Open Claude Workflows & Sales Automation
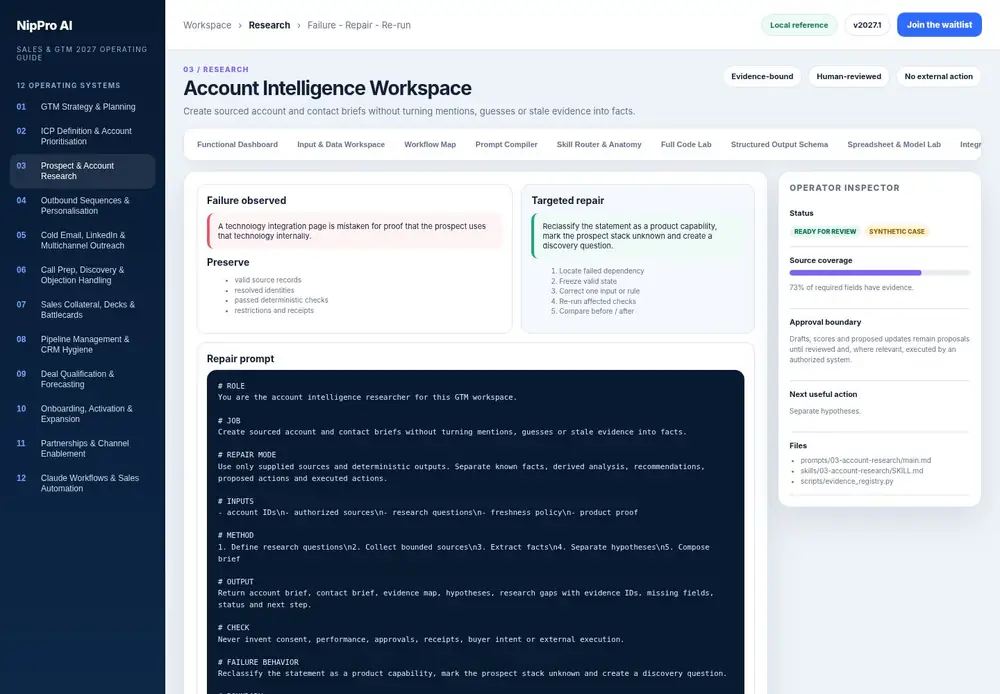1000x694 pixels. coord(82,483)
